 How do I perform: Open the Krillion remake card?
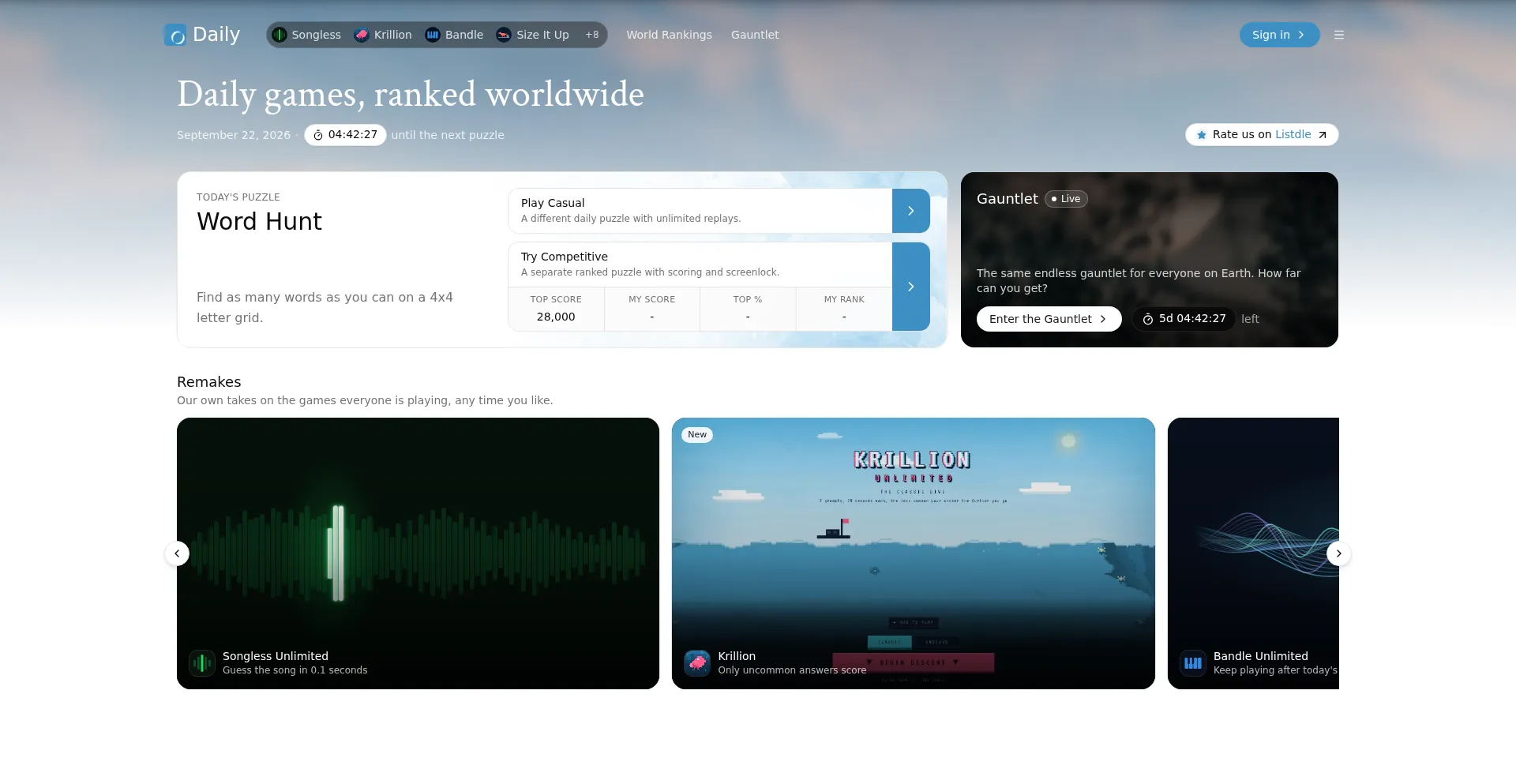point(914,553)
